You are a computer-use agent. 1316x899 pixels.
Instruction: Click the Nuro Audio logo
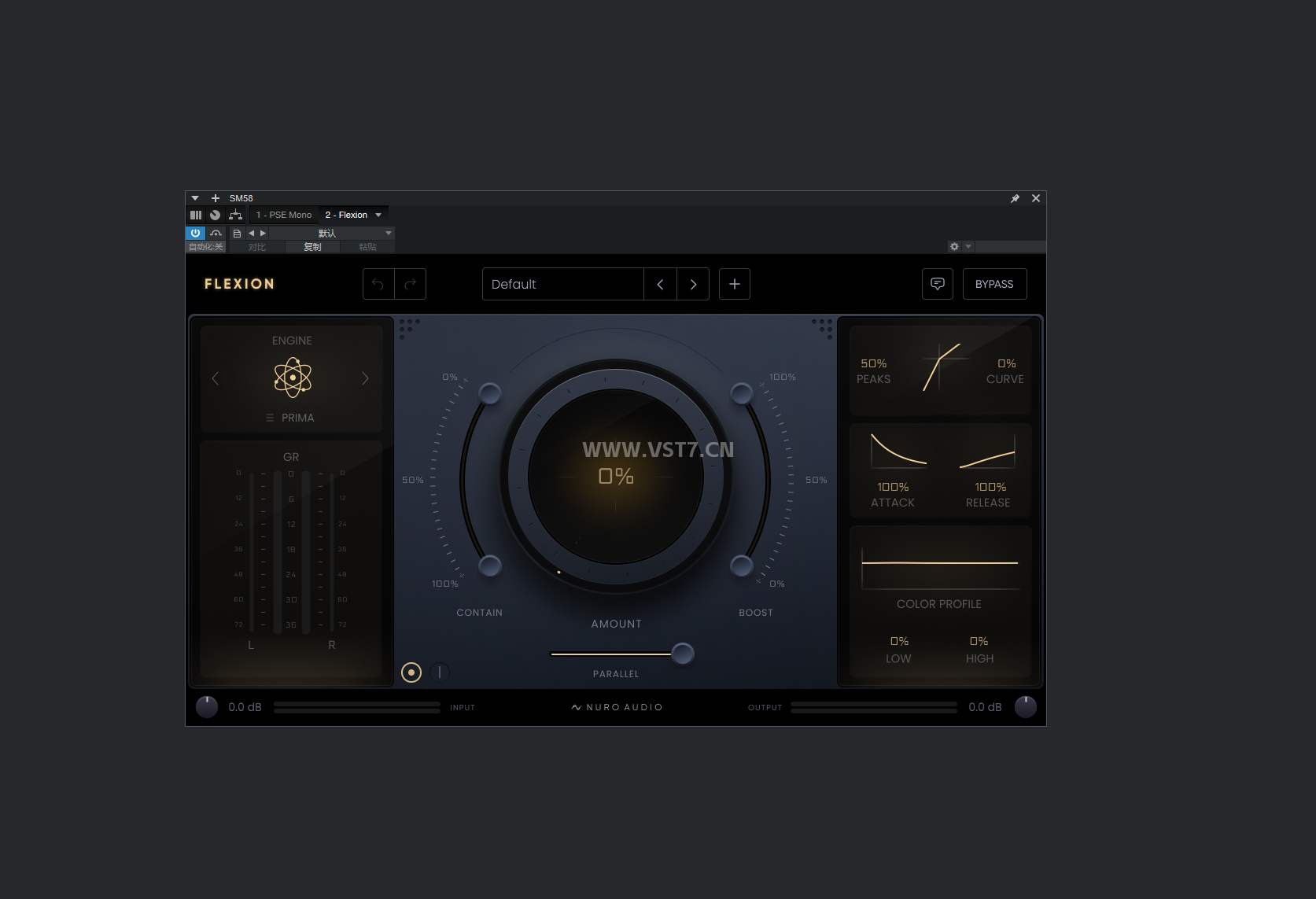click(x=617, y=707)
